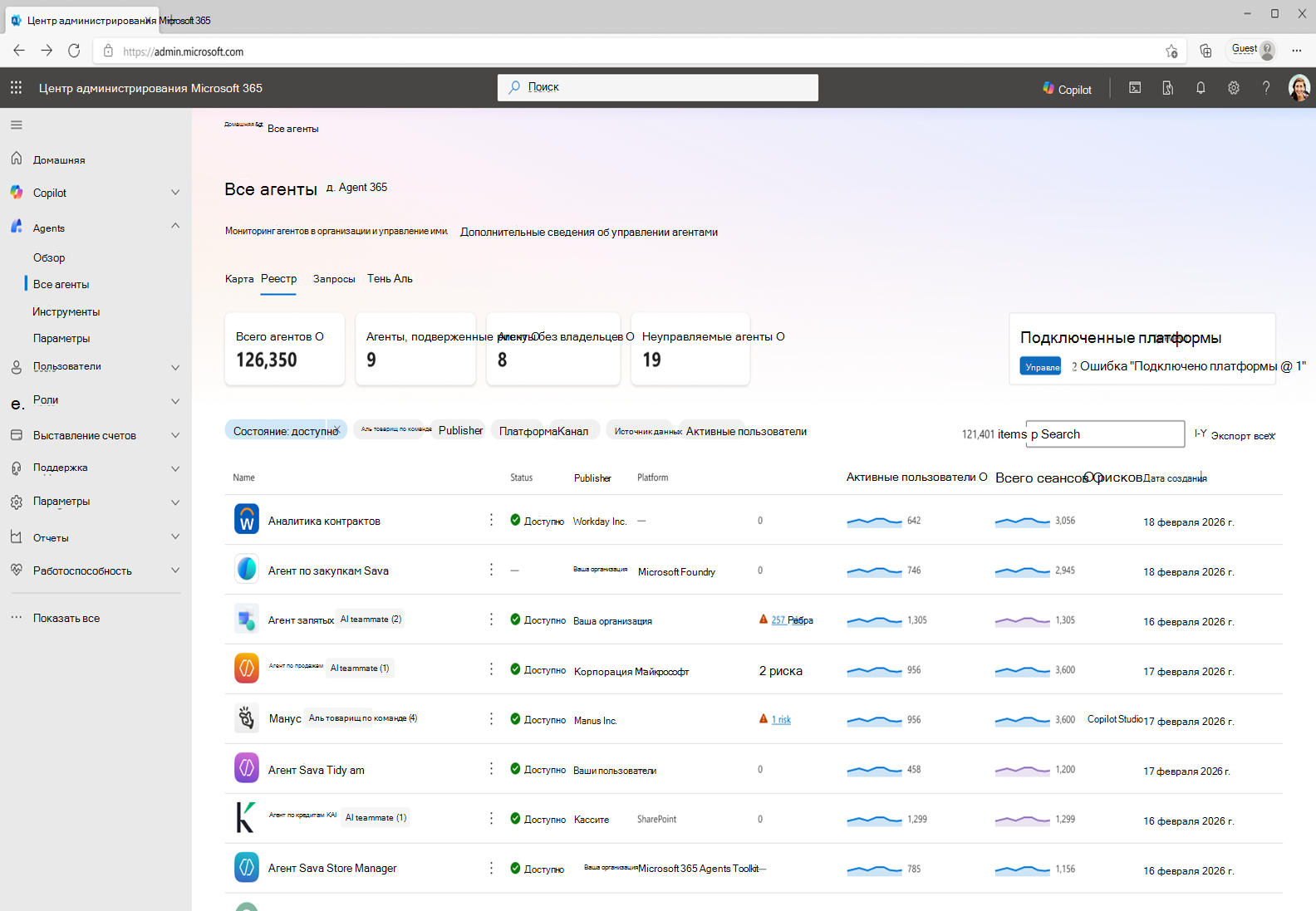Click the Workday icon for Аналитика контрактов
Viewport: 1316px width, 911px height.
(247, 520)
